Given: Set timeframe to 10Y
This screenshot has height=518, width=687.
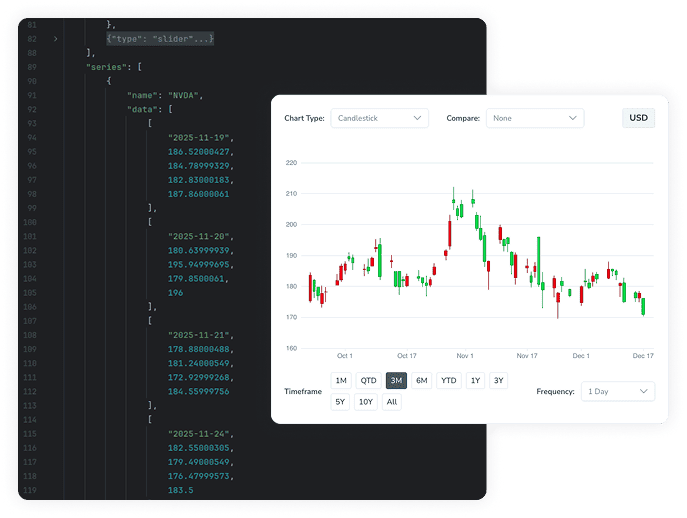Looking at the screenshot, I should [366, 402].
